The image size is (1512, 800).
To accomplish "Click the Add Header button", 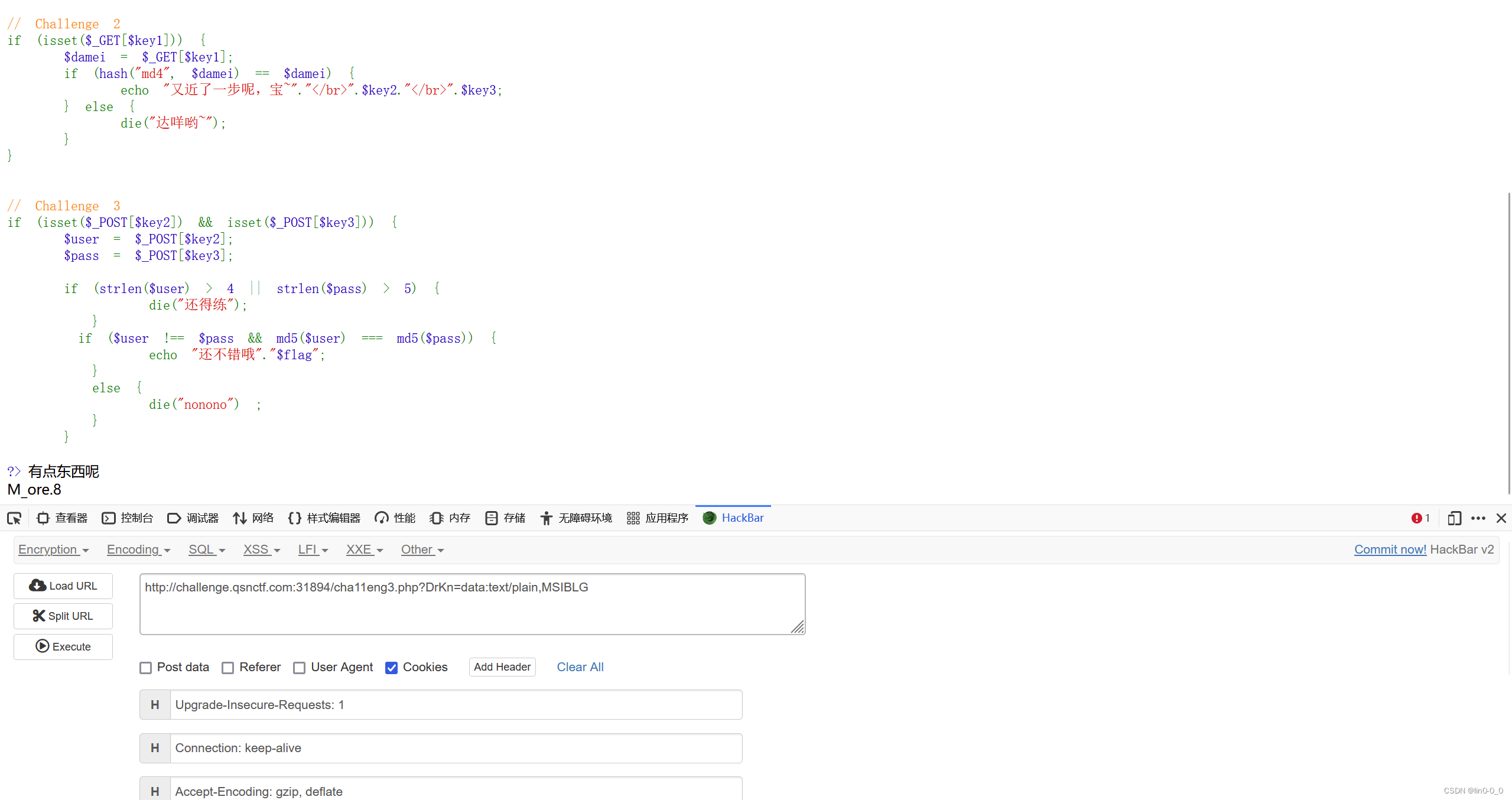I will (502, 667).
